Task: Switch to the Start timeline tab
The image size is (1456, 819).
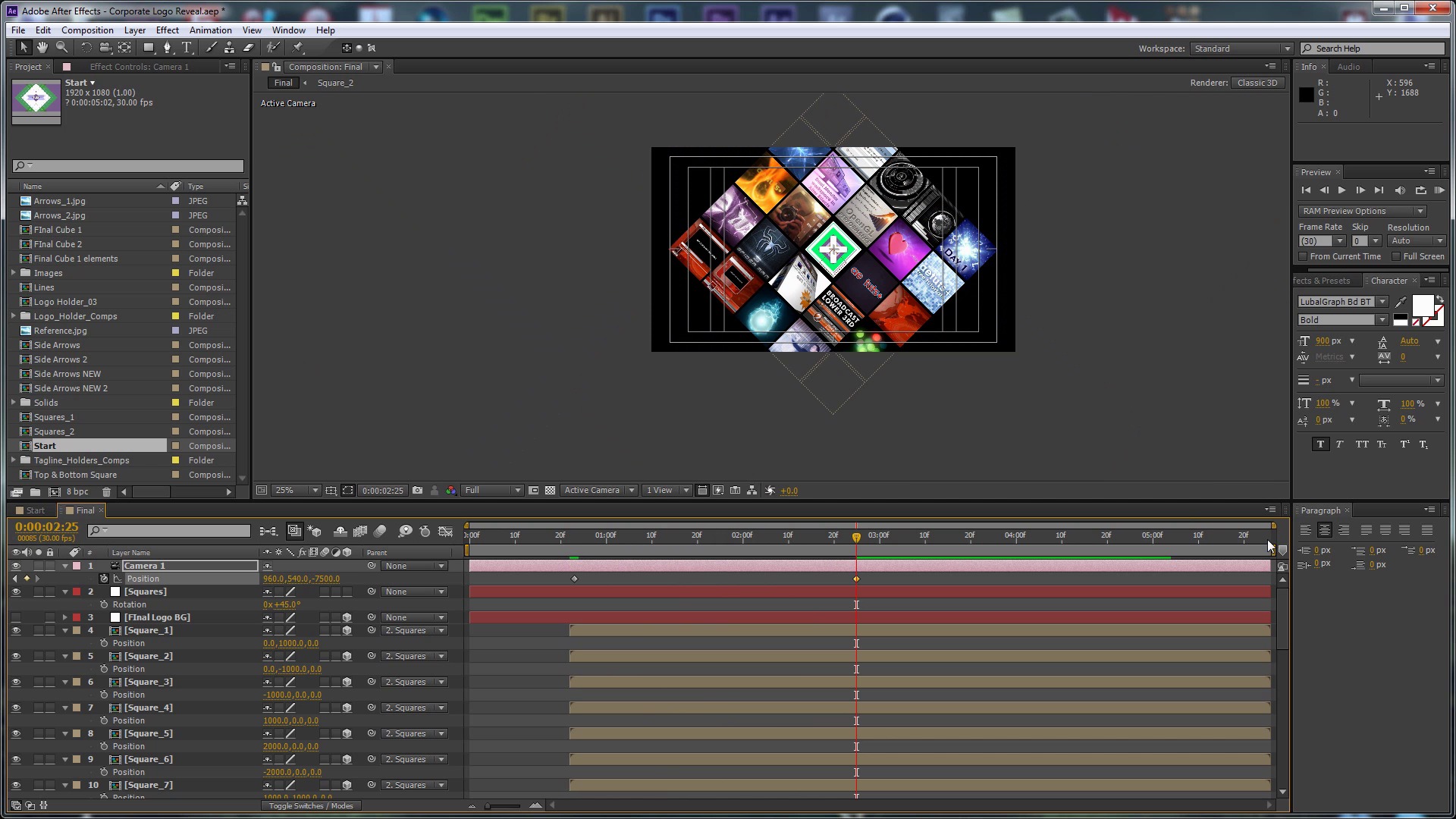Action: [36, 511]
